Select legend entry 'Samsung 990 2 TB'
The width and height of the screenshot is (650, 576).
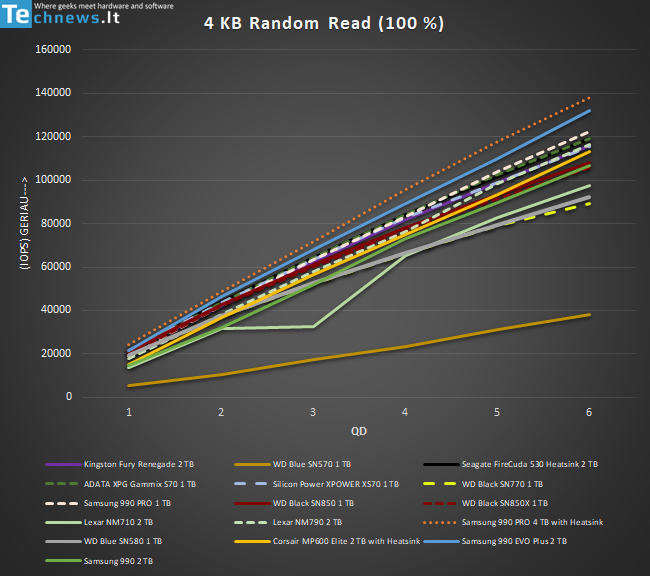click(x=99, y=561)
